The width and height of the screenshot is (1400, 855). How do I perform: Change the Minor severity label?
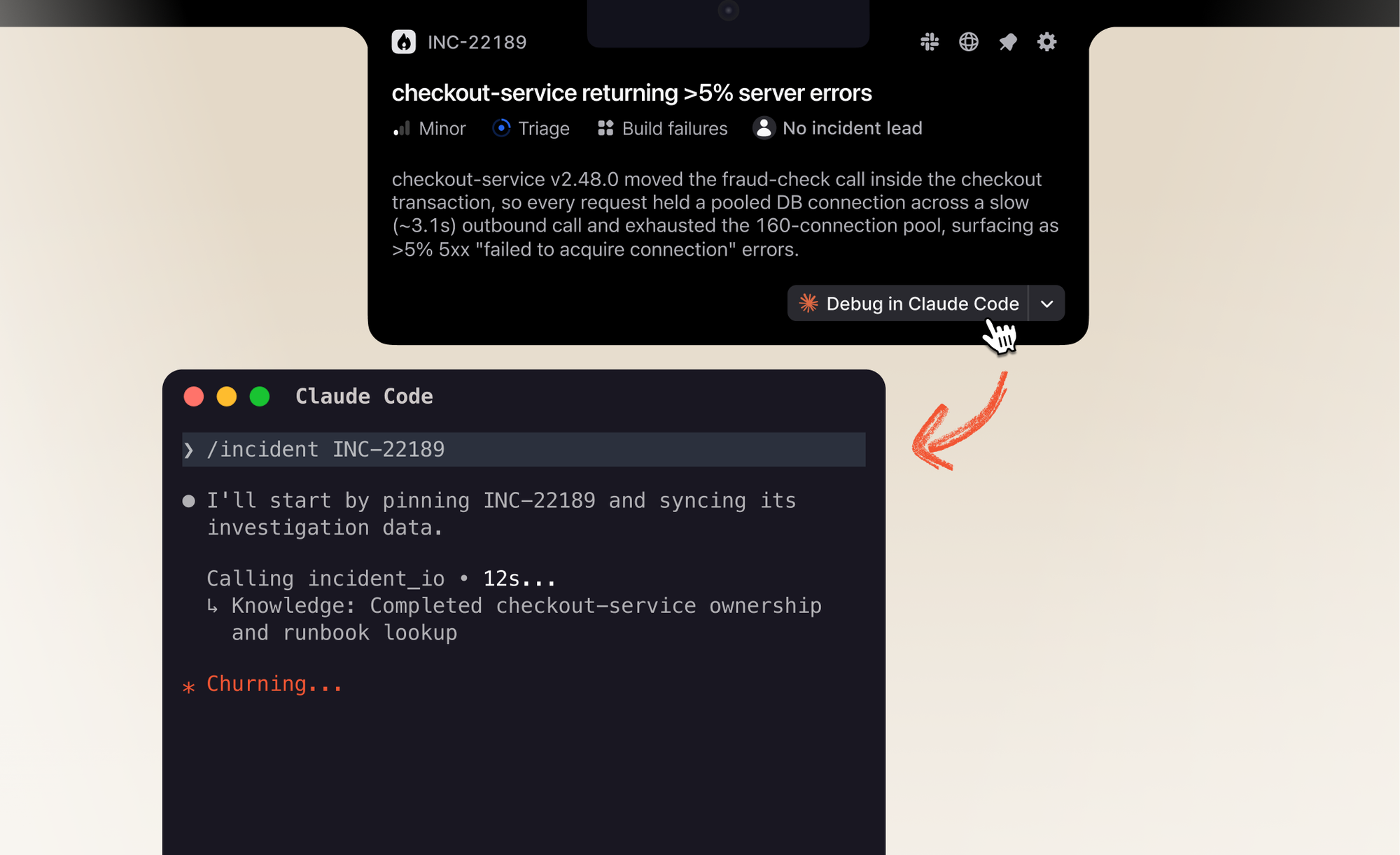(442, 128)
